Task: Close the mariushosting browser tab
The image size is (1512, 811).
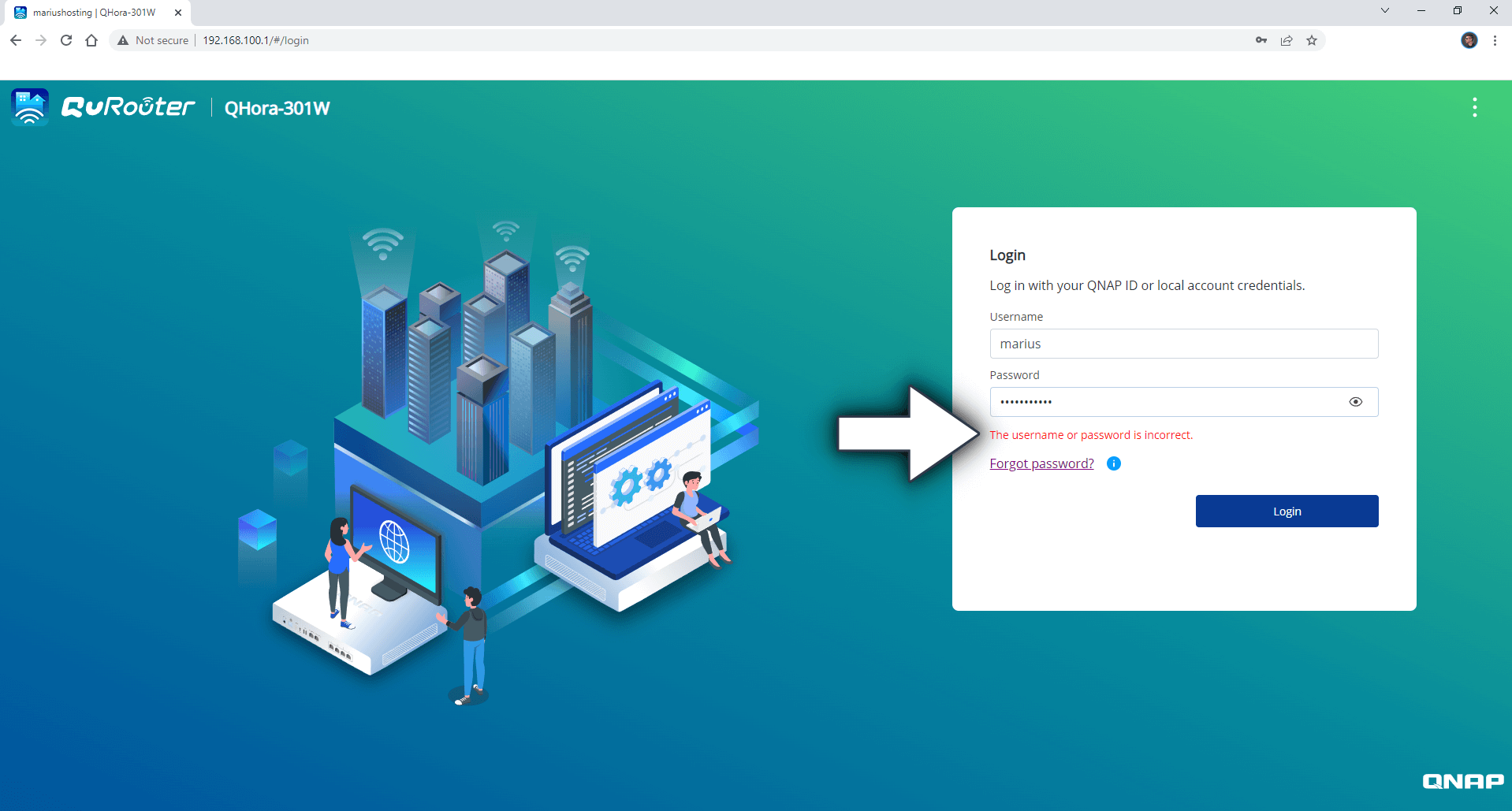Action: pyautogui.click(x=178, y=13)
